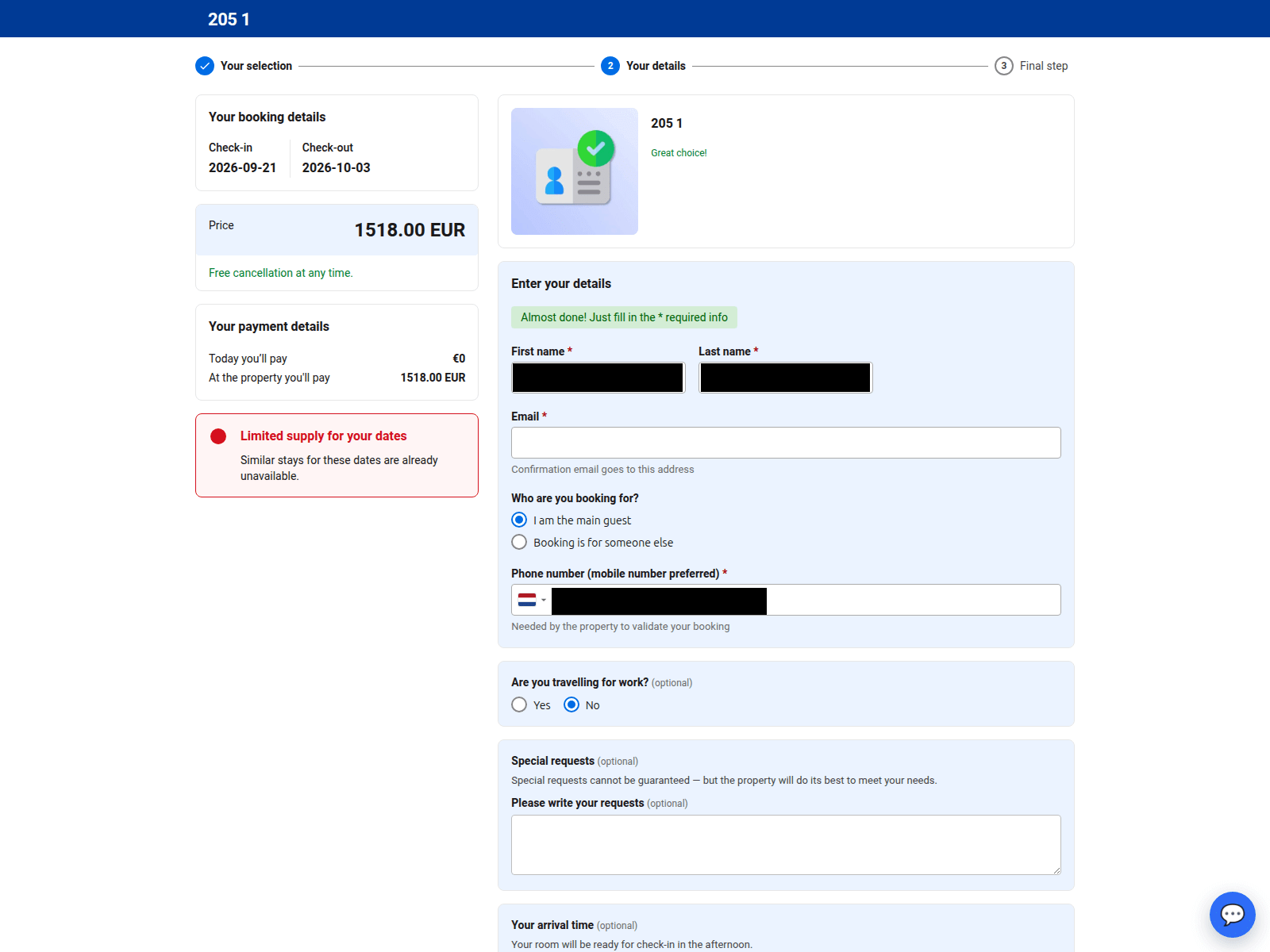Screen dimensions: 1270x952
Task: Expand the phone country code dropdown arrow
Action: pos(544,600)
